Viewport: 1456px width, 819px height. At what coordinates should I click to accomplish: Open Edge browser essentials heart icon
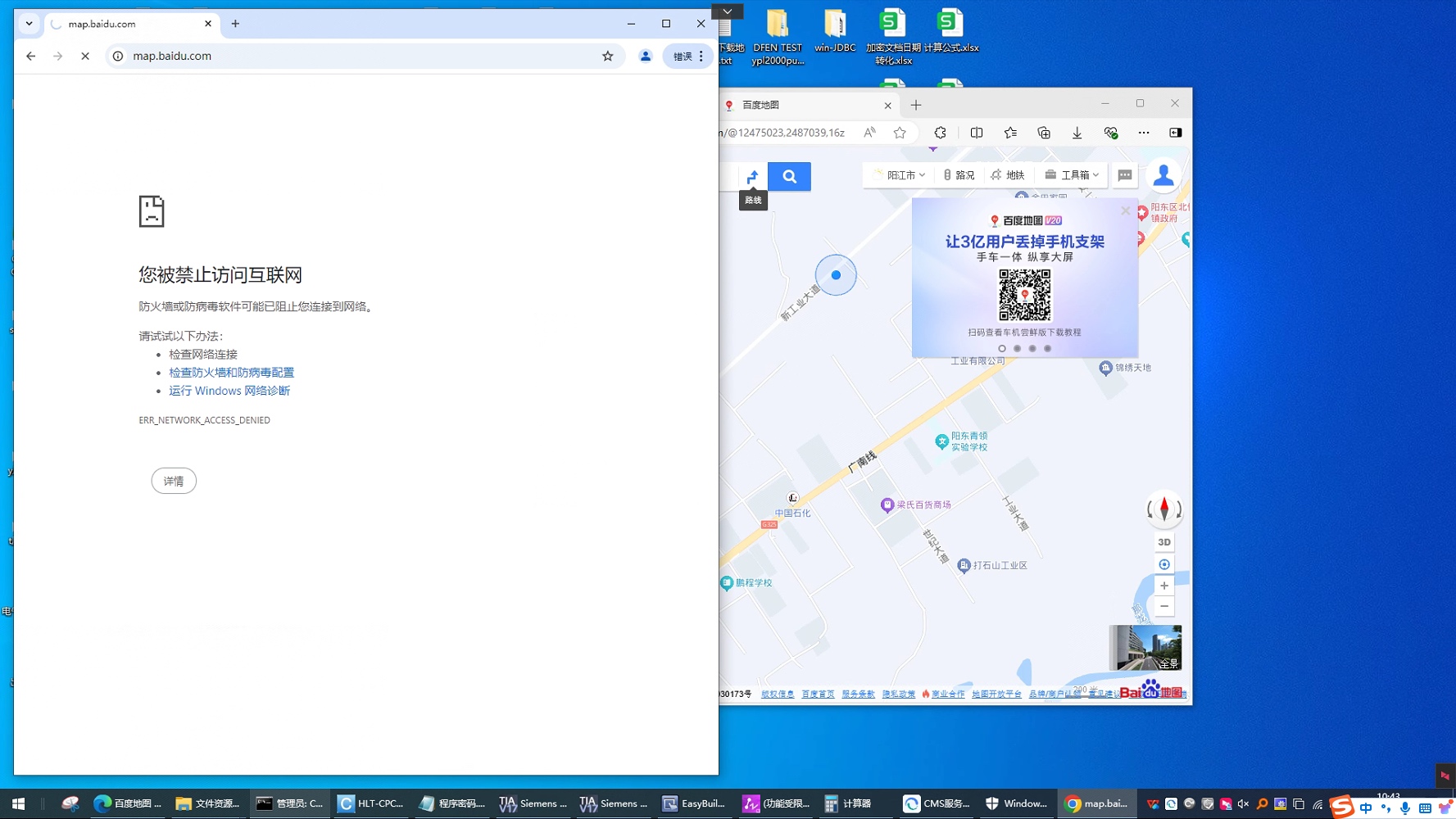coord(1111,133)
